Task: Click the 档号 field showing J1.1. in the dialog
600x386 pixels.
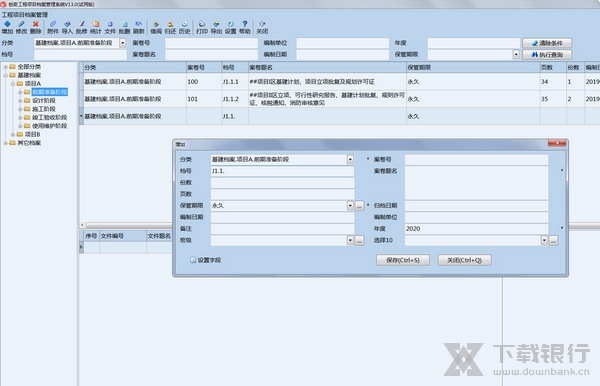Action: [x=282, y=171]
